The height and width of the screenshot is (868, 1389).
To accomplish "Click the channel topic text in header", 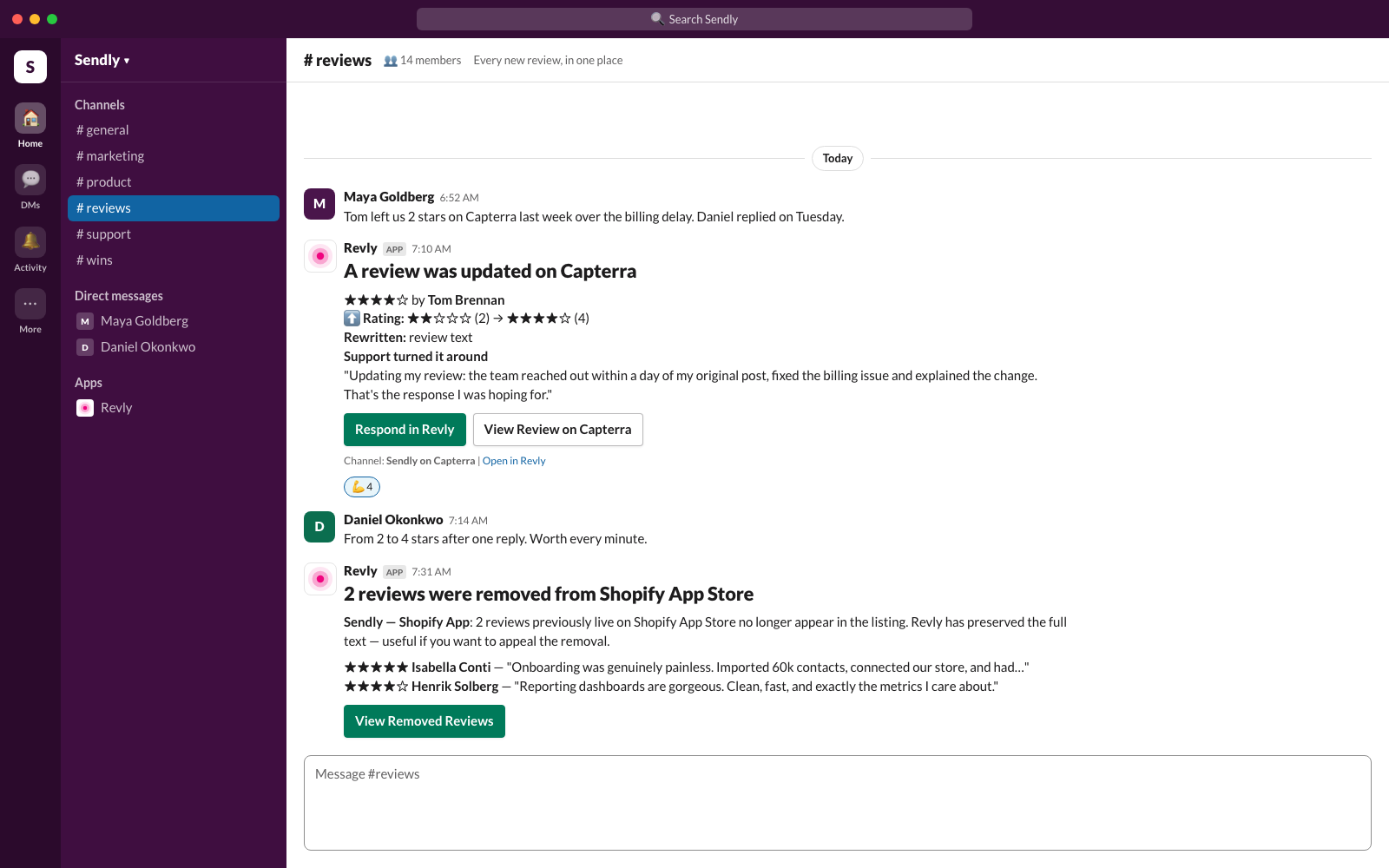I will tap(548, 61).
